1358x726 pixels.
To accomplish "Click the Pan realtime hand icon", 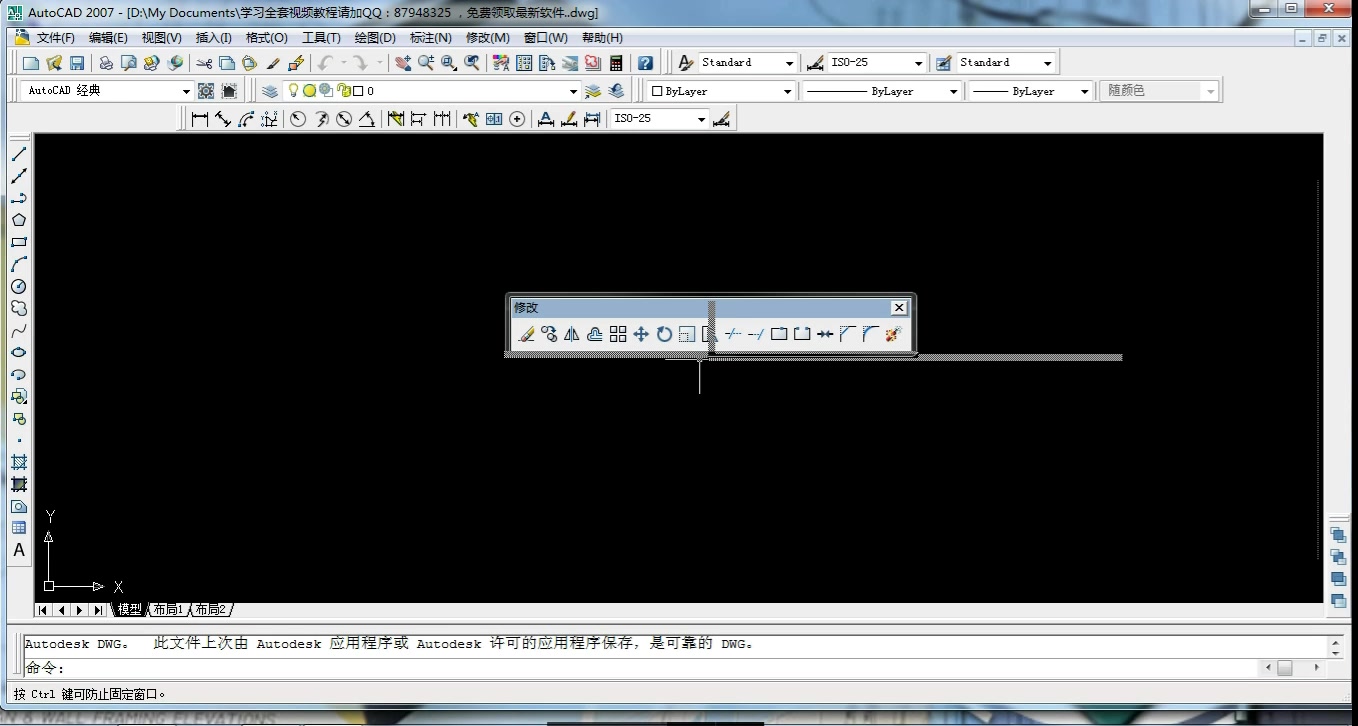I will point(403,63).
